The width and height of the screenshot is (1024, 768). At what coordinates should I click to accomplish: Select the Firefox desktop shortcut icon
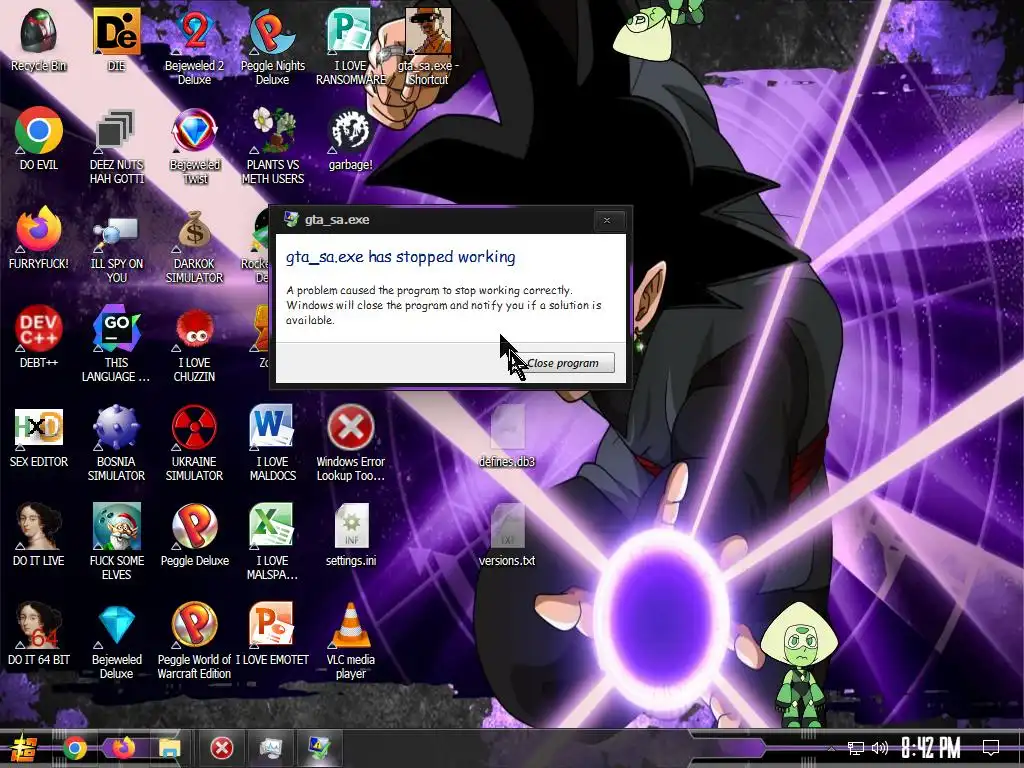(39, 230)
